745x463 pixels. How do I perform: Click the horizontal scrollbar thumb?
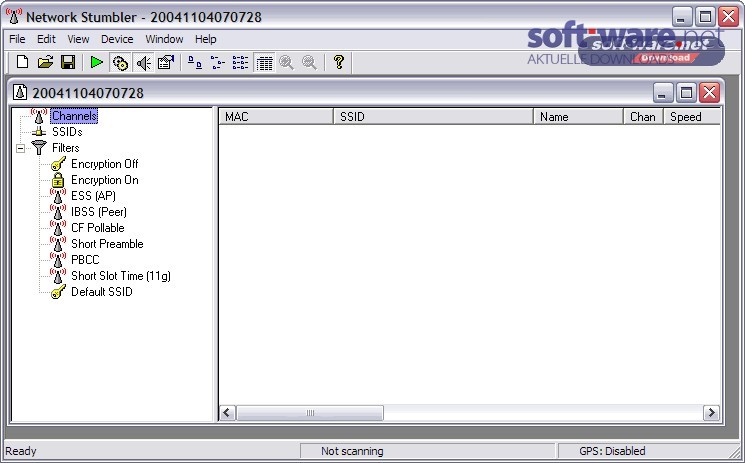310,413
